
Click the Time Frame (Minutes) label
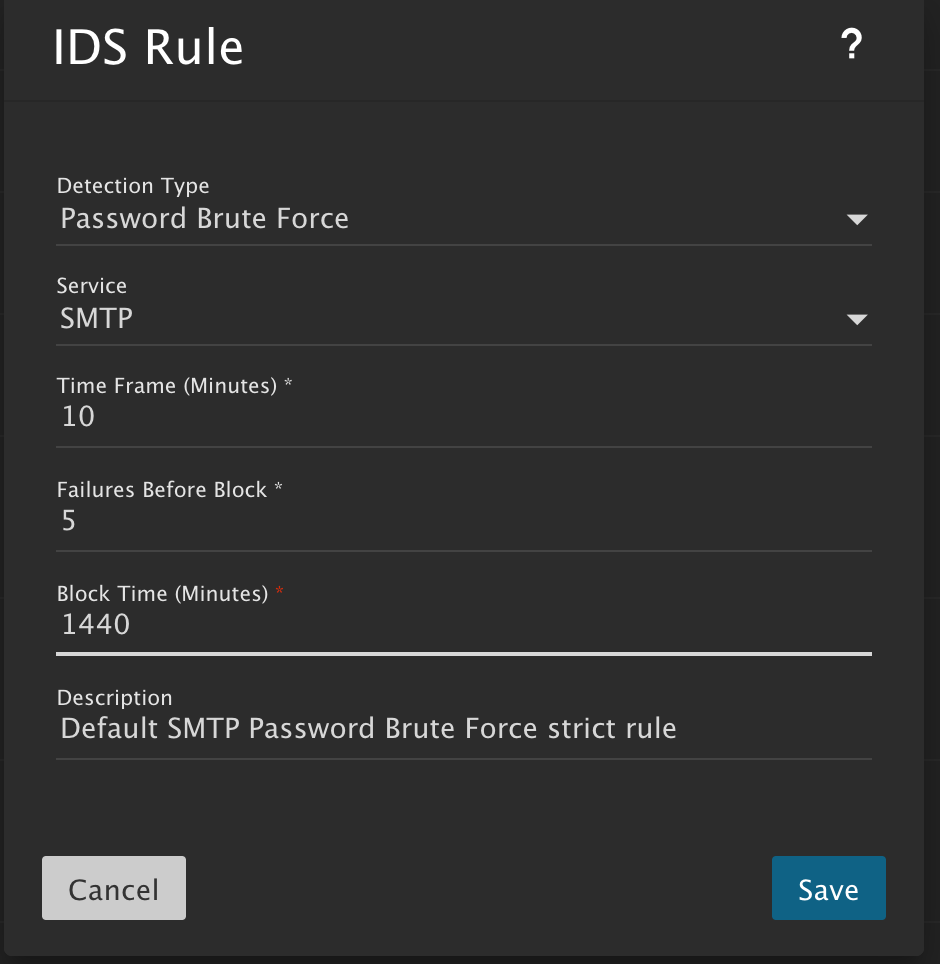167,386
